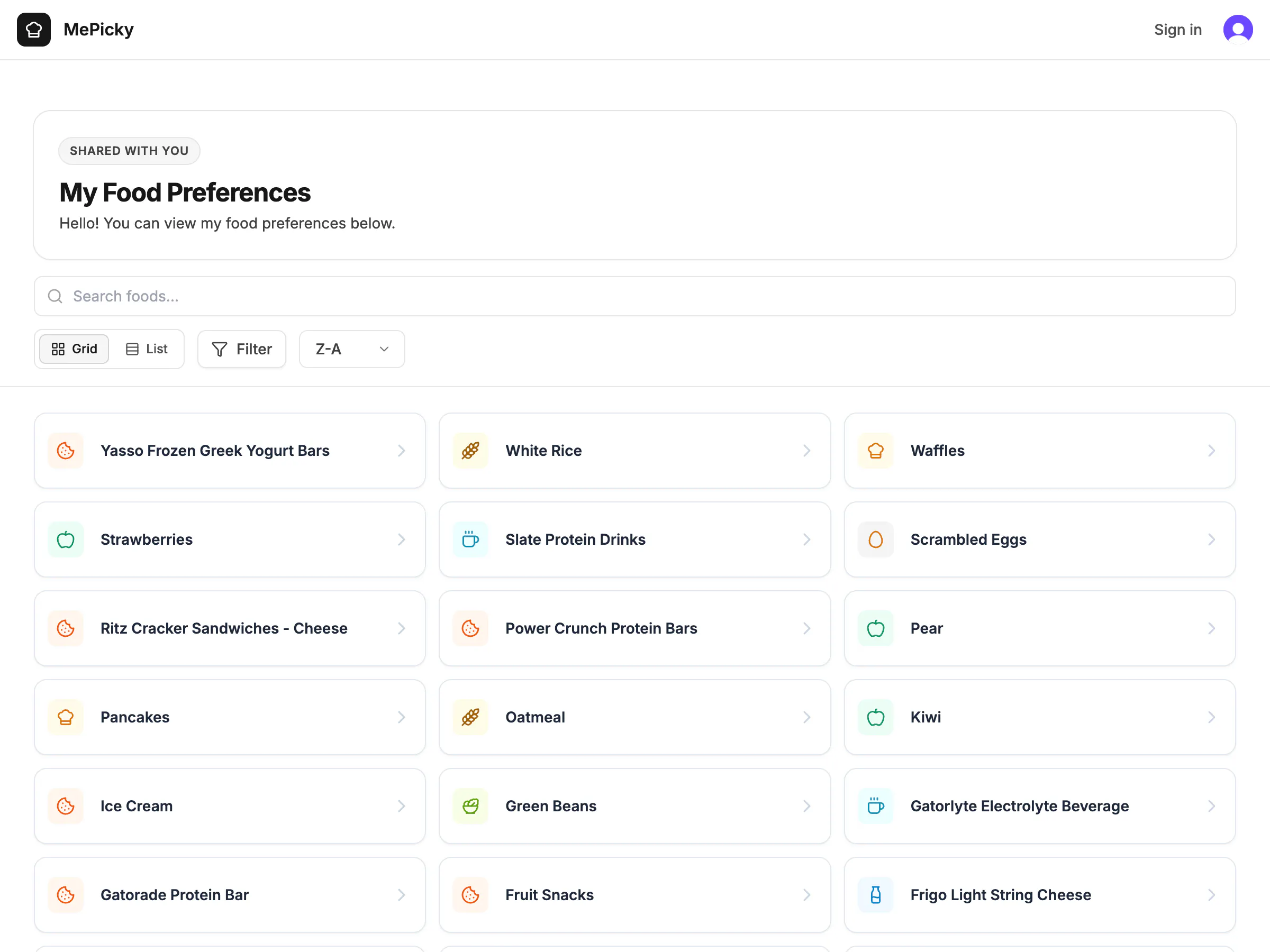Expand the Frigo Light String Cheese chevron
Screen dimensions: 1270x952
click(x=1211, y=895)
